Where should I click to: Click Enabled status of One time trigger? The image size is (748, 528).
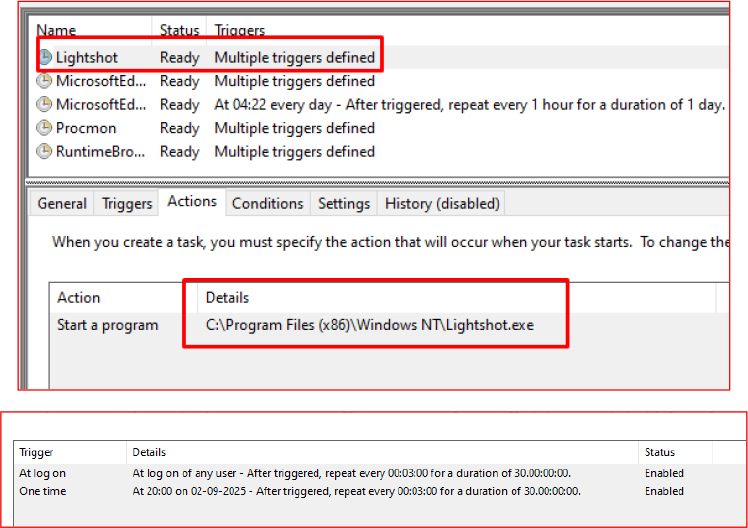pyautogui.click(x=664, y=491)
